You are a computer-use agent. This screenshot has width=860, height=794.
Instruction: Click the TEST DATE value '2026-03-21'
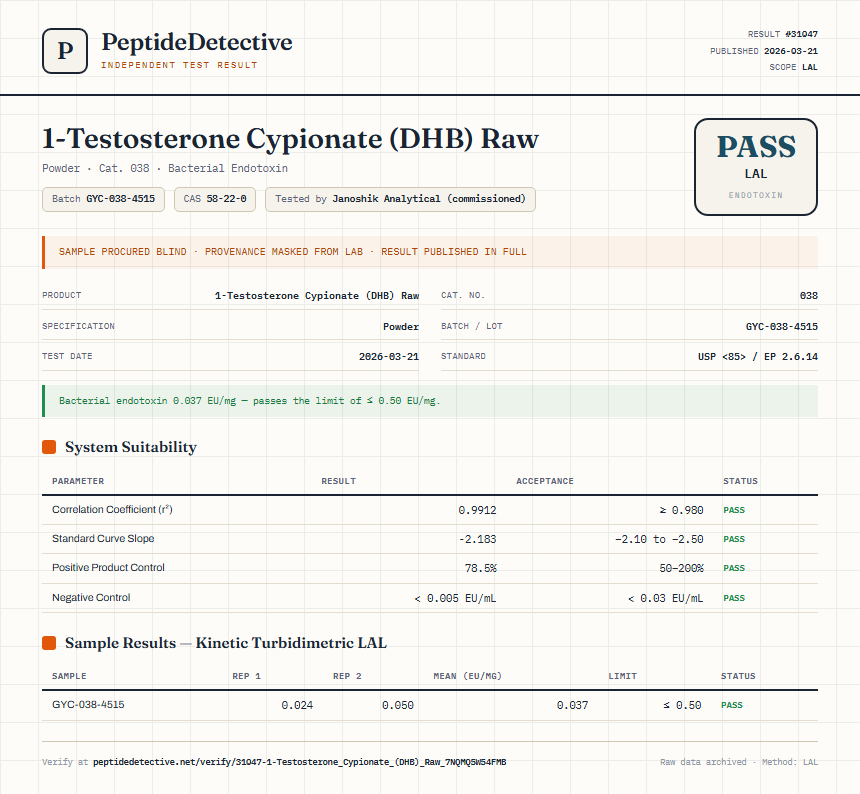tap(389, 356)
